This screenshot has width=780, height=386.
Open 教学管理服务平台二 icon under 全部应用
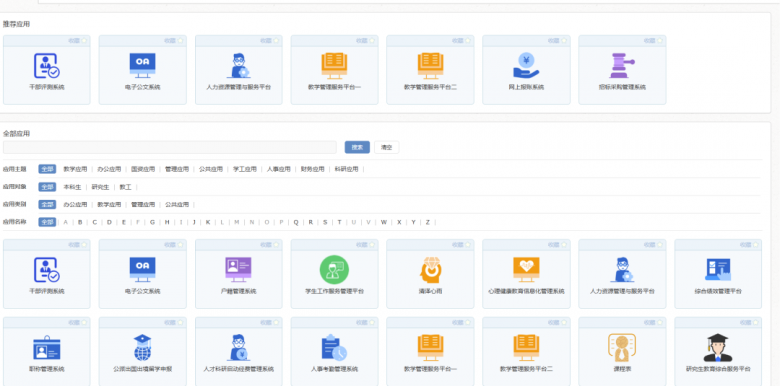526,347
